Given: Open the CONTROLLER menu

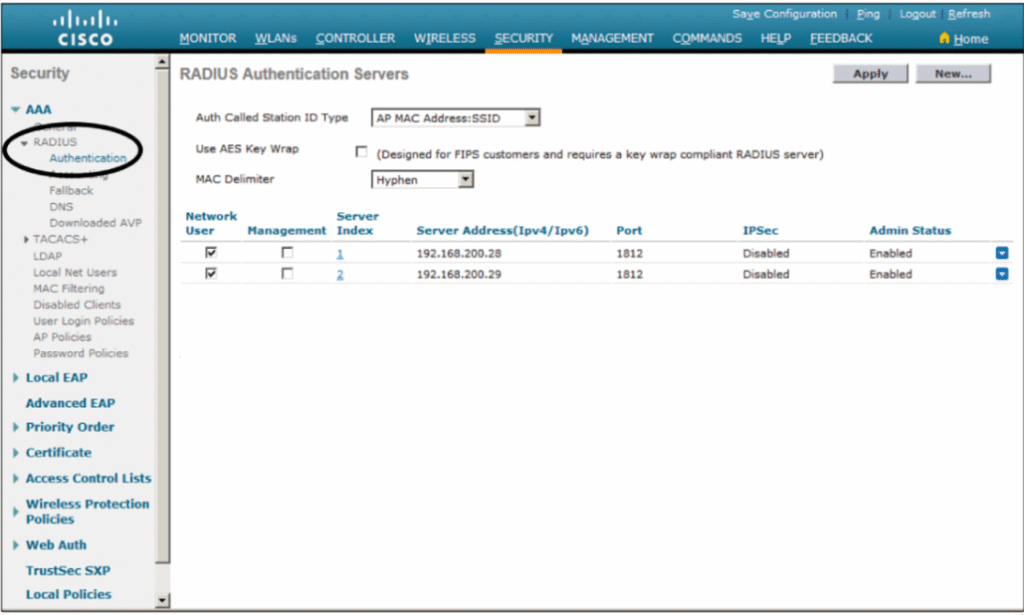Looking at the screenshot, I should click(x=355, y=39).
